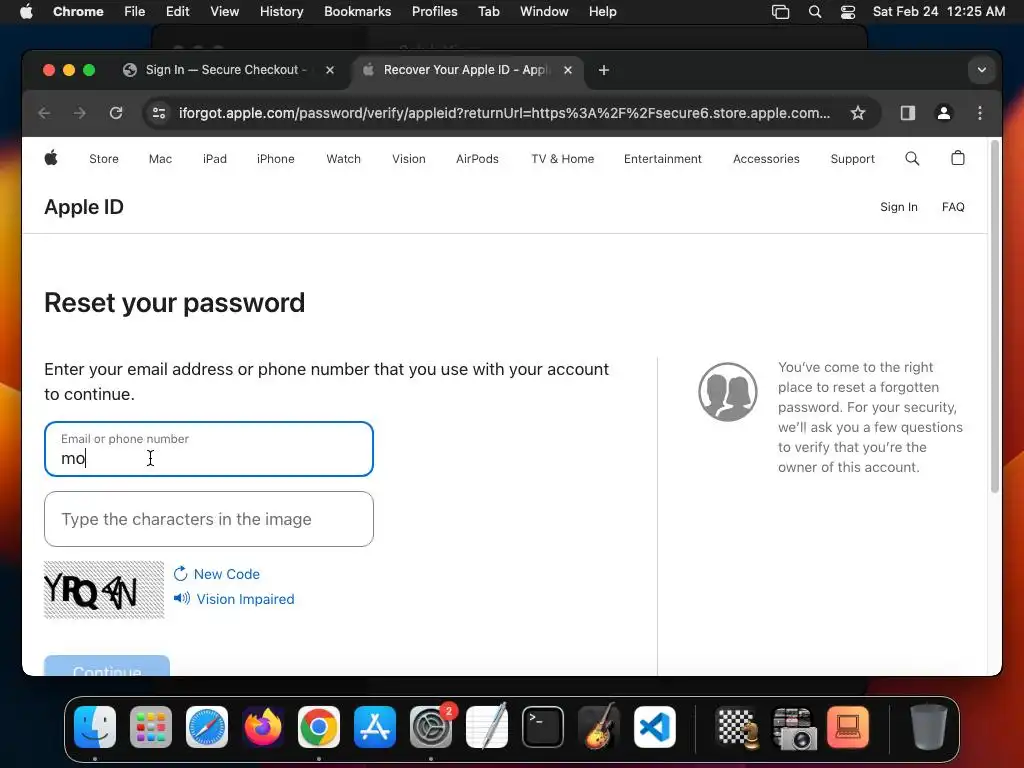1024x768 pixels.
Task: Open Chess app from the dock
Action: [x=737, y=727]
